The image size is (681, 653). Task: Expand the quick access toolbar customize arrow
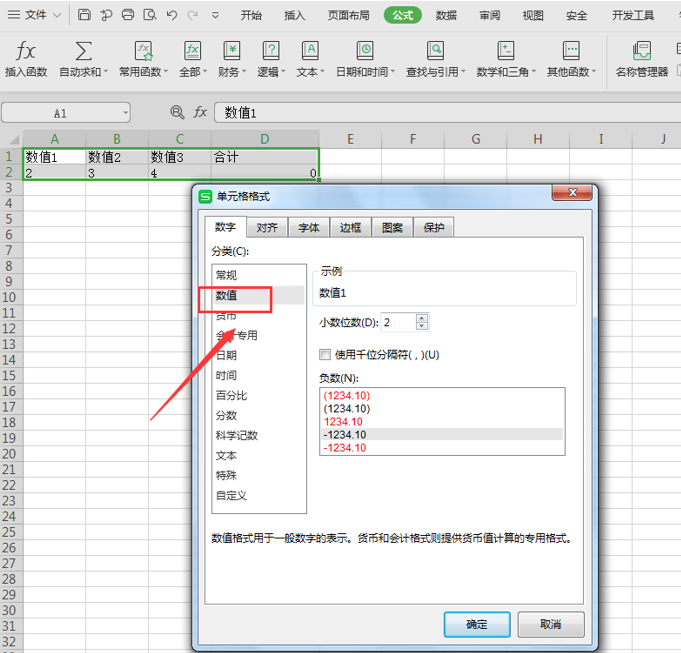(x=215, y=16)
